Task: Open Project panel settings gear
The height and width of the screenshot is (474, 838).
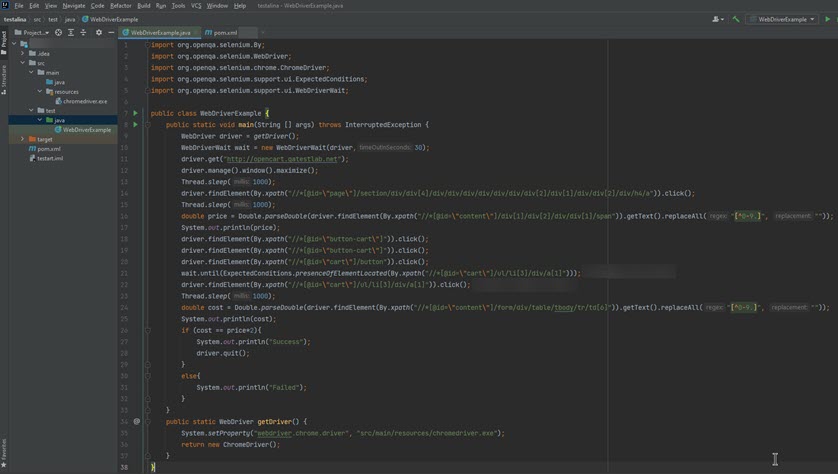Action: point(99,33)
